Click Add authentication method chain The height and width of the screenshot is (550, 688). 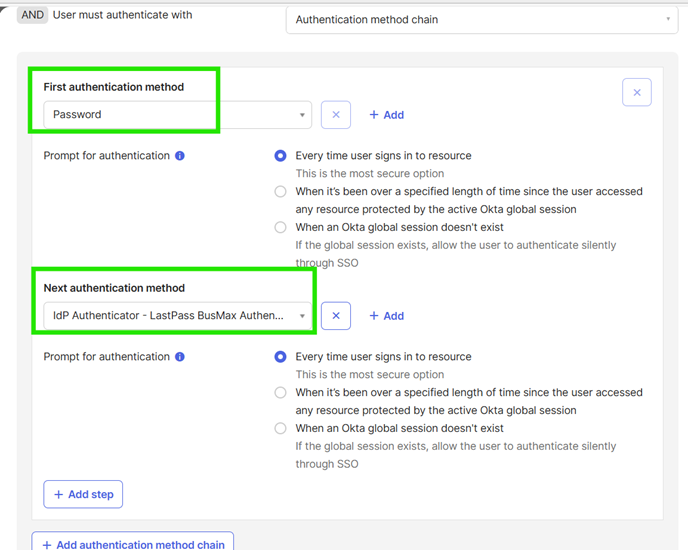133,544
